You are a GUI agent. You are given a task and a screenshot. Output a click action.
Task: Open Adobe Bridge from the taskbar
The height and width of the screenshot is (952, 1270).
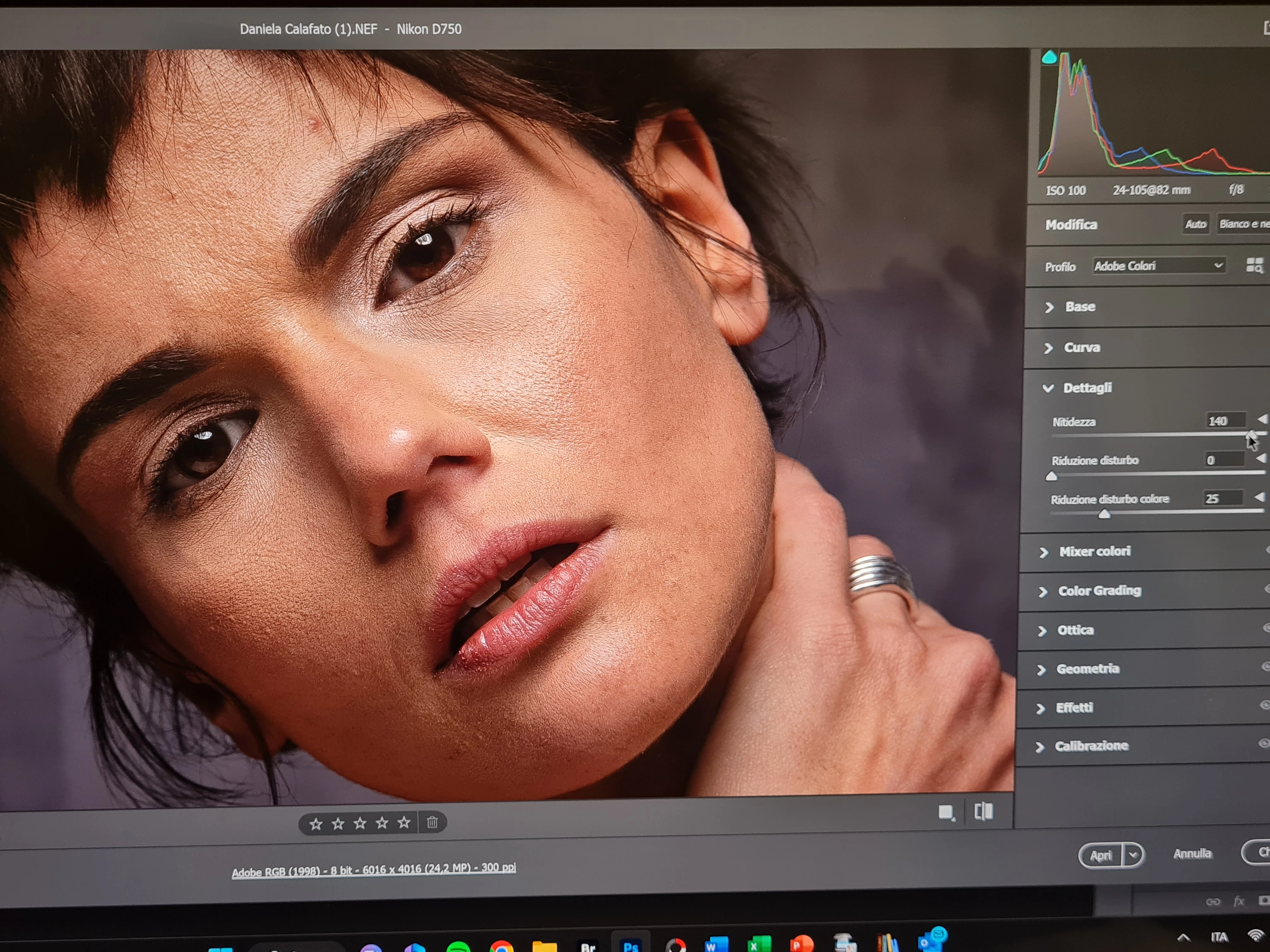pyautogui.click(x=588, y=946)
